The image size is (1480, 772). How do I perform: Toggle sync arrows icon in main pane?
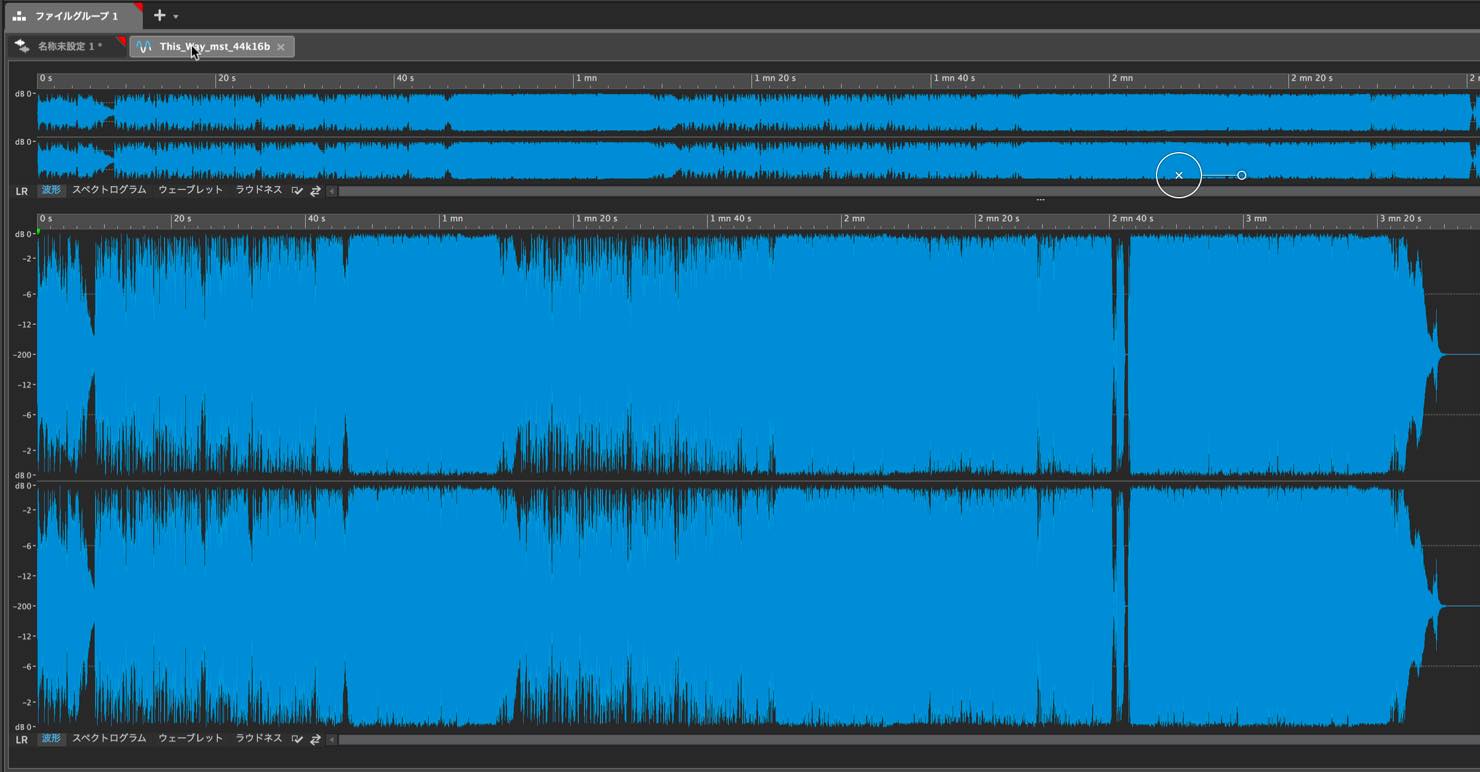point(315,739)
